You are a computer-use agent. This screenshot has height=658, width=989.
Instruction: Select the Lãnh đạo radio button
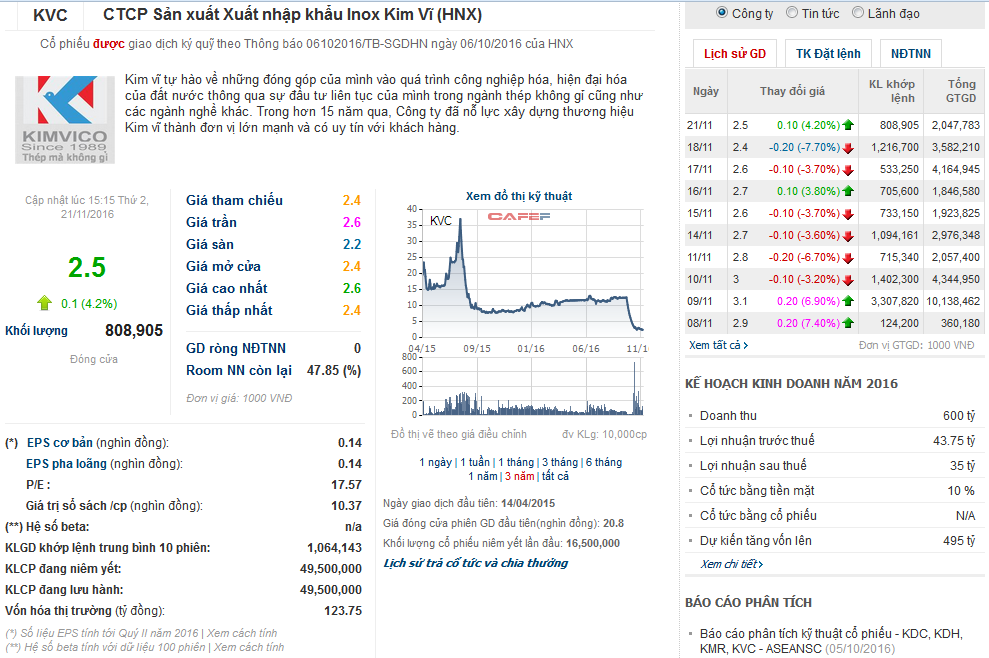858,13
